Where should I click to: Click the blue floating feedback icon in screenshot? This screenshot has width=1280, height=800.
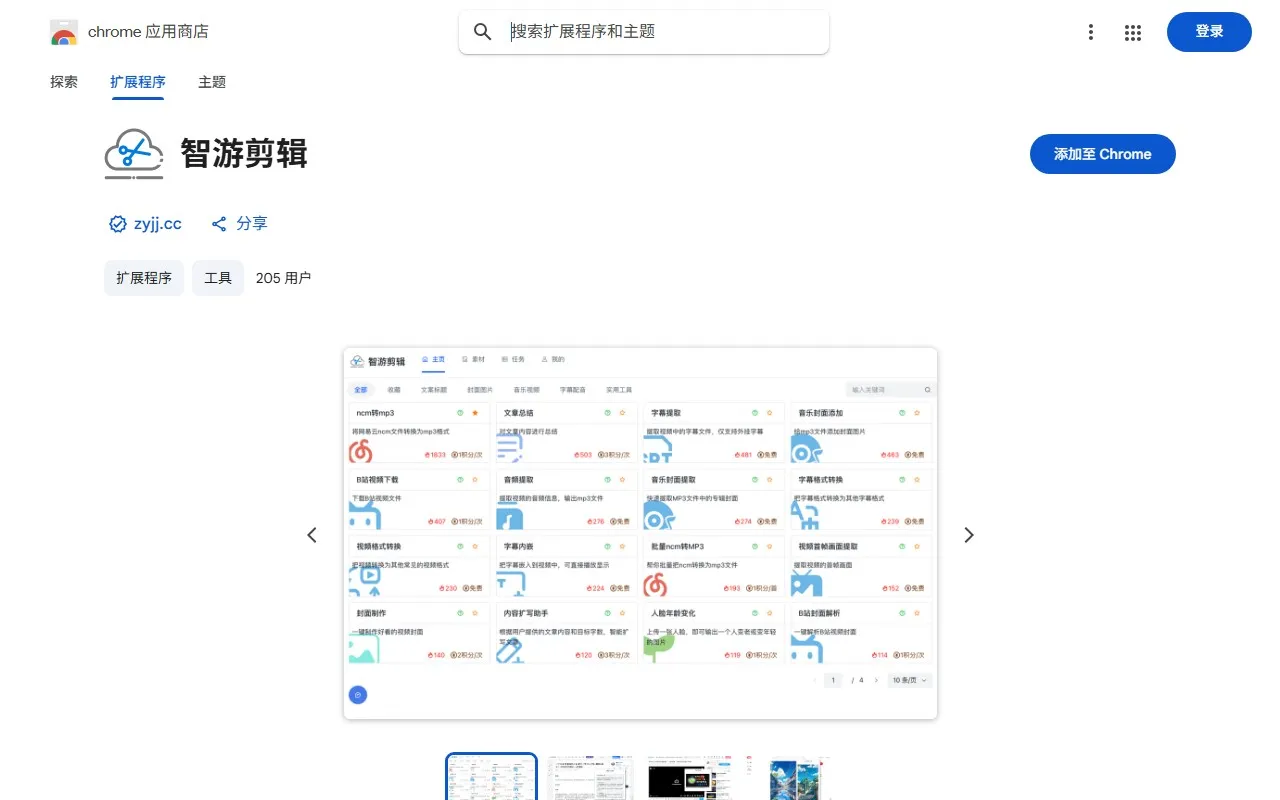coord(358,694)
